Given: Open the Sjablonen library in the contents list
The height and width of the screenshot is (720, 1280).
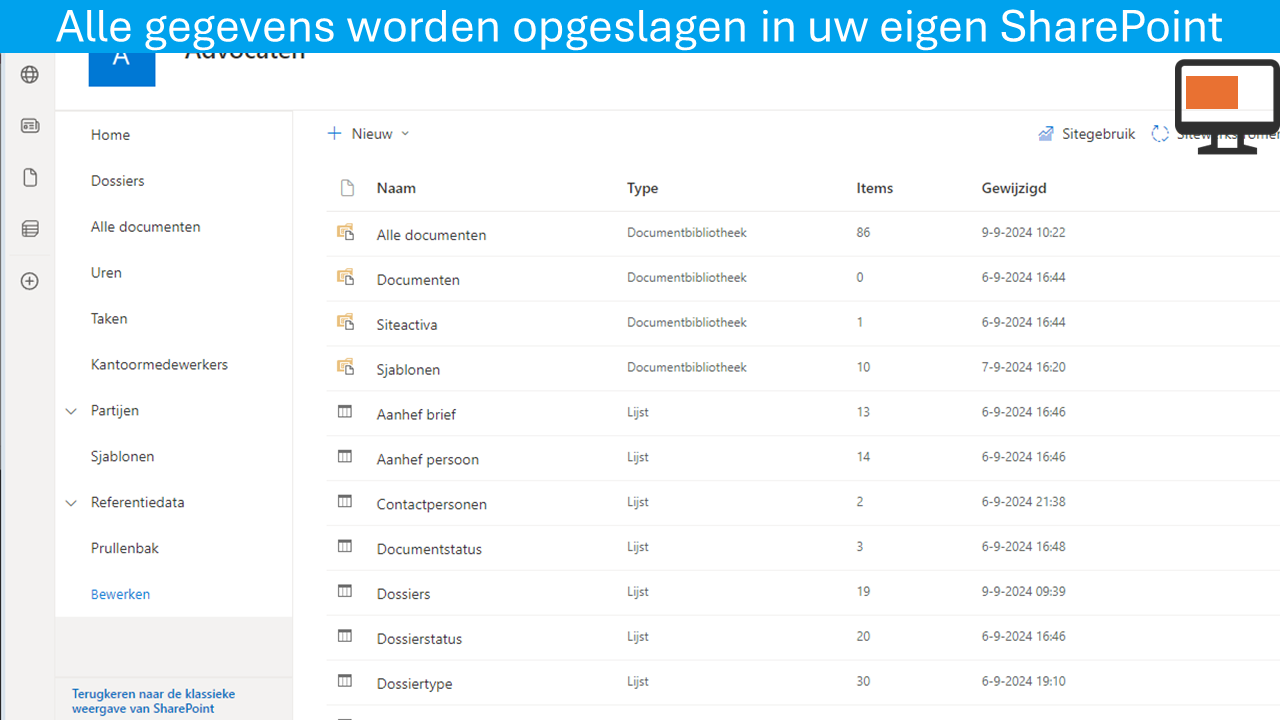Looking at the screenshot, I should [408, 370].
